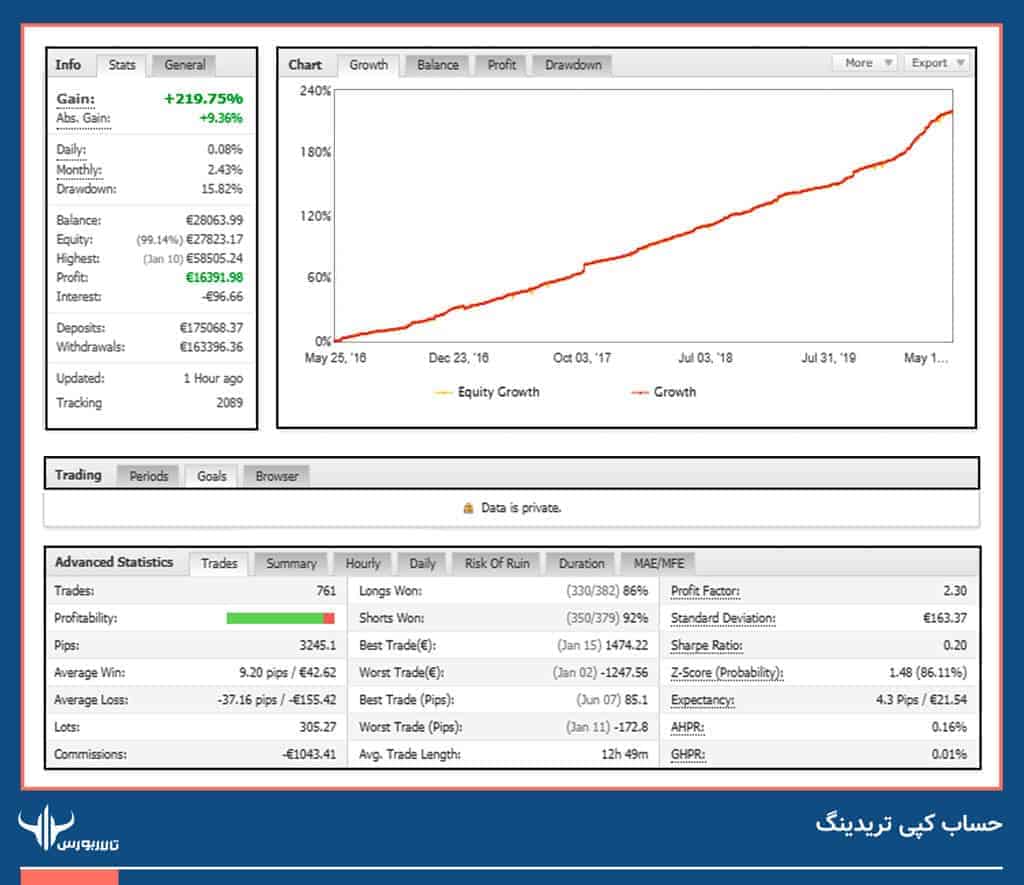The width and height of the screenshot is (1024, 885).
Task: Open the Summary tab in Advanced Statistics
Action: coord(290,563)
